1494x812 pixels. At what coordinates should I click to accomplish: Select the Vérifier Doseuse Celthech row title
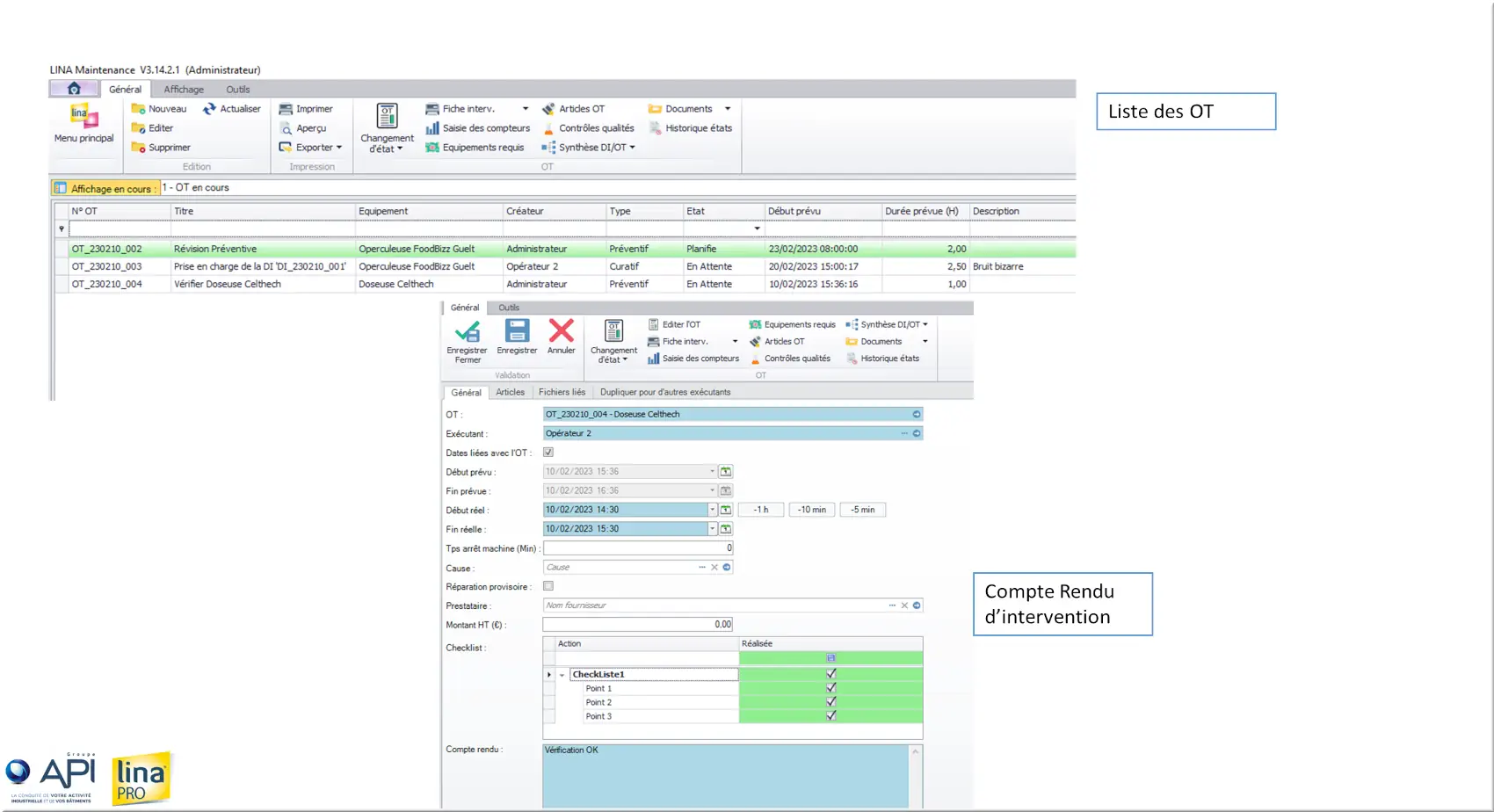[228, 284]
